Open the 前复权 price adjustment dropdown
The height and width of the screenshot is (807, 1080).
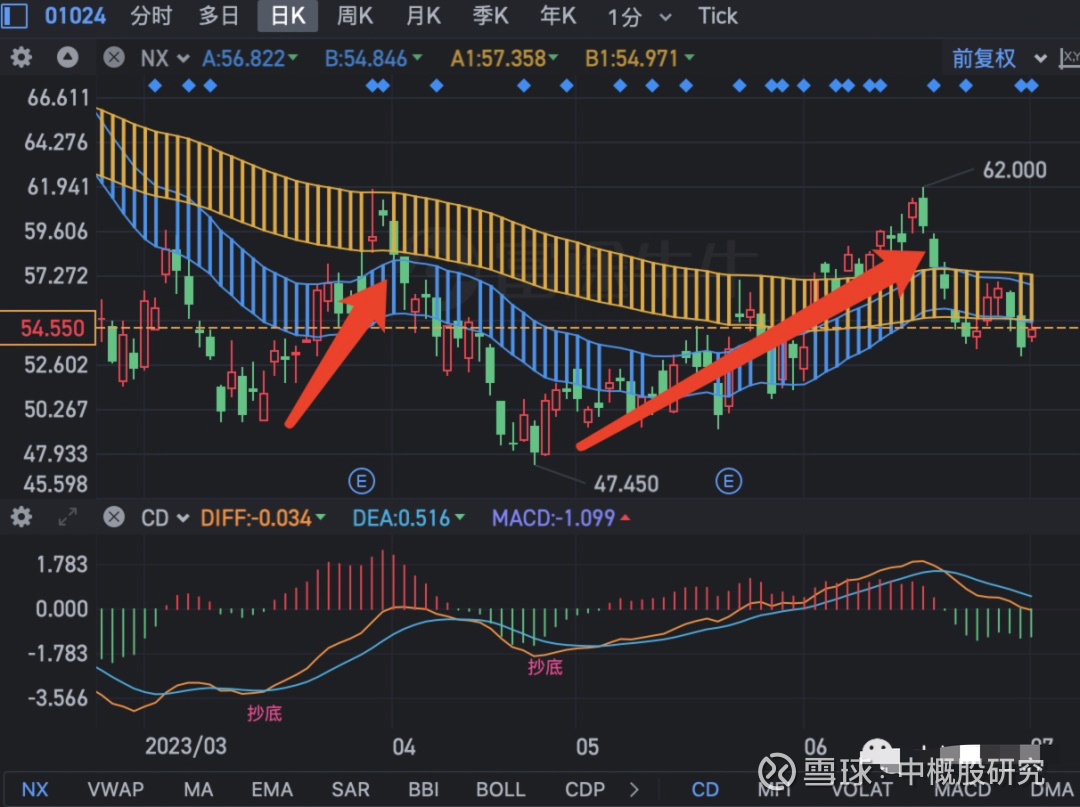pos(997,58)
